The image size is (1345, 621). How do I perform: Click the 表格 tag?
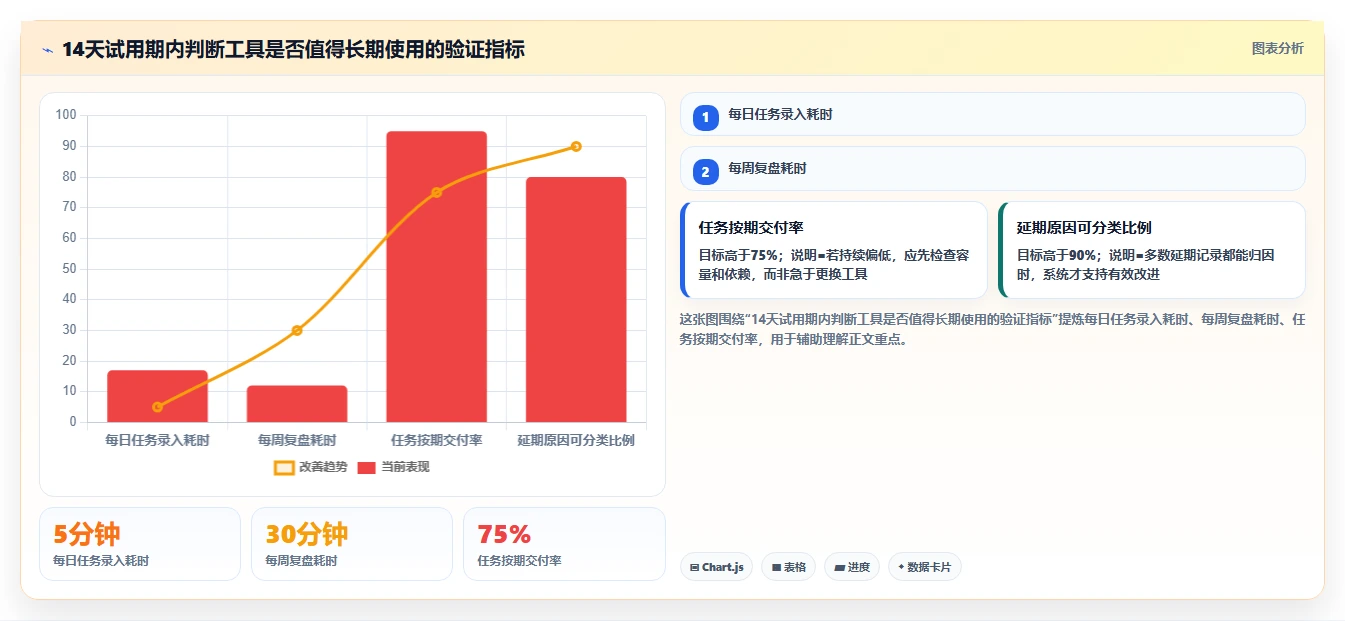[789, 567]
